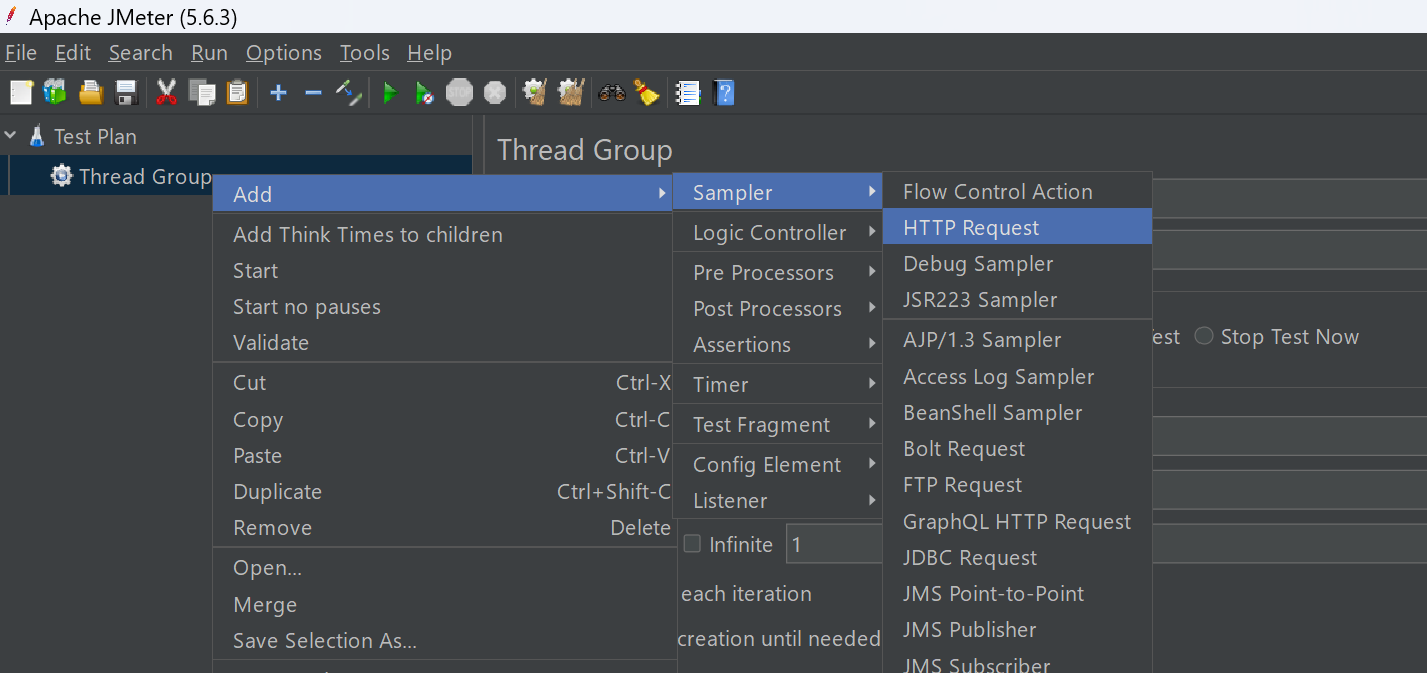Click Add Think Times to children
The image size is (1427, 673).
(x=444, y=235)
